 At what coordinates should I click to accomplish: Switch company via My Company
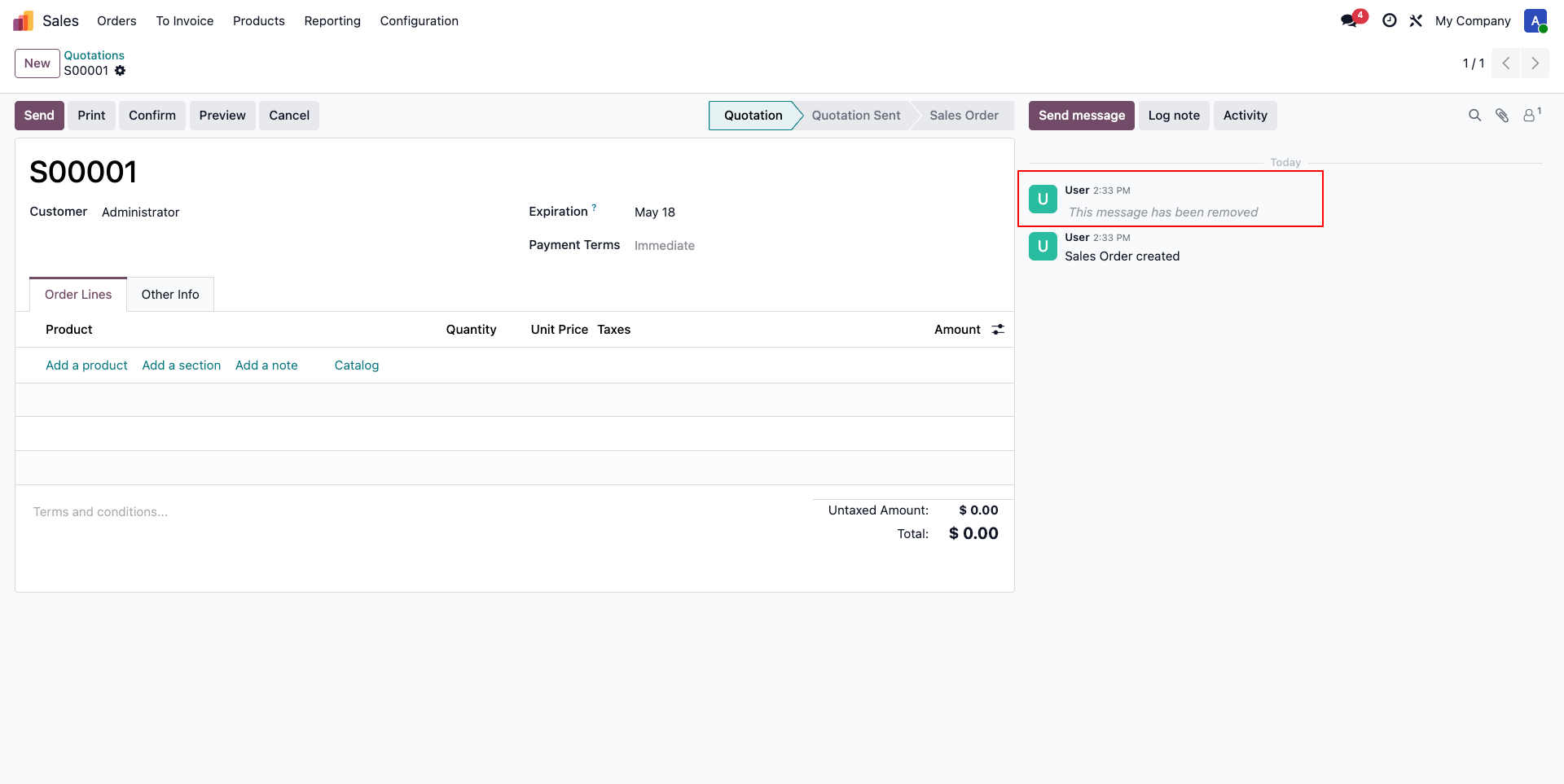(x=1473, y=20)
